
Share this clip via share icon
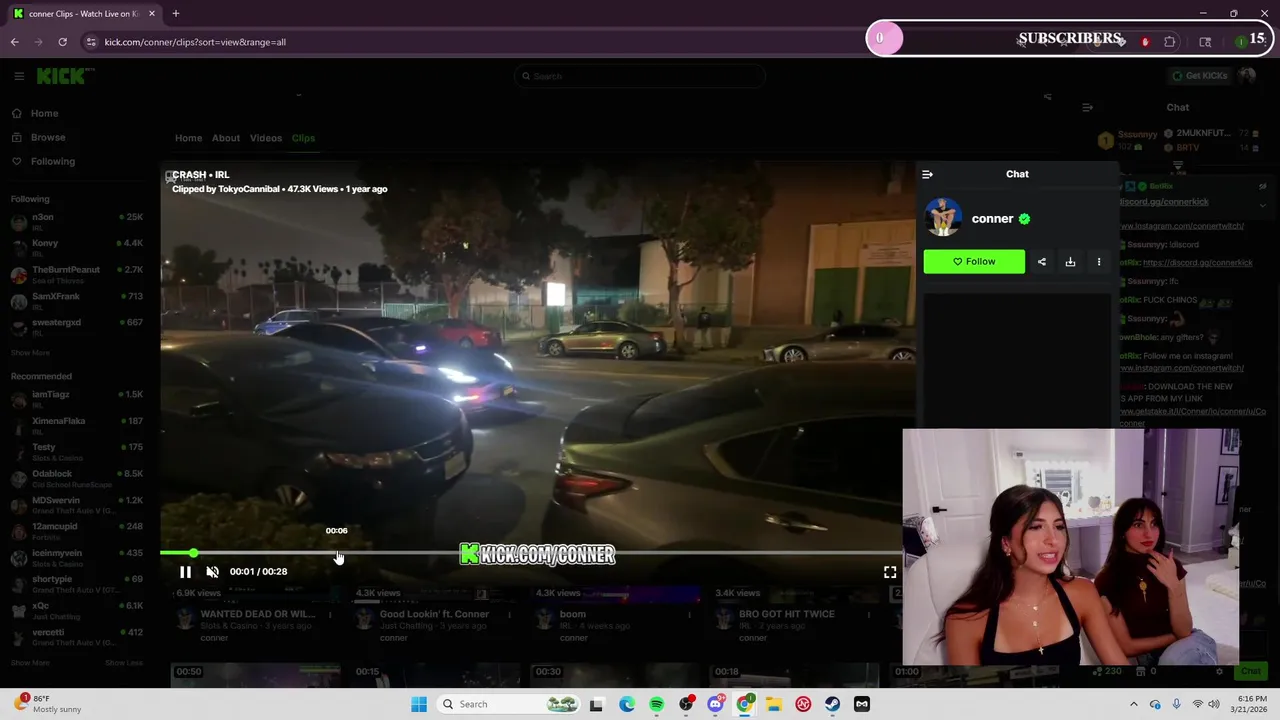click(x=1042, y=262)
